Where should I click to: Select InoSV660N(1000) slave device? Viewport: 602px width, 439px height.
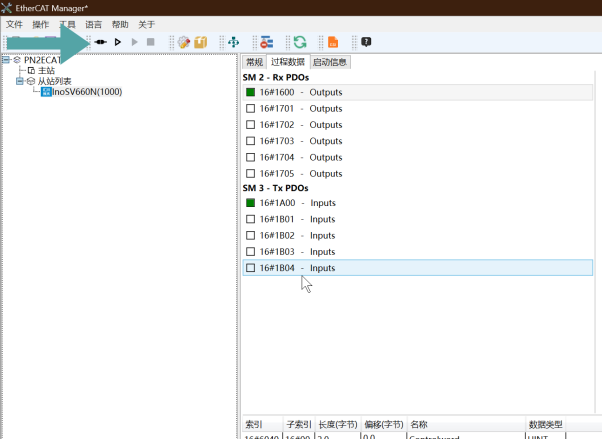(87, 92)
